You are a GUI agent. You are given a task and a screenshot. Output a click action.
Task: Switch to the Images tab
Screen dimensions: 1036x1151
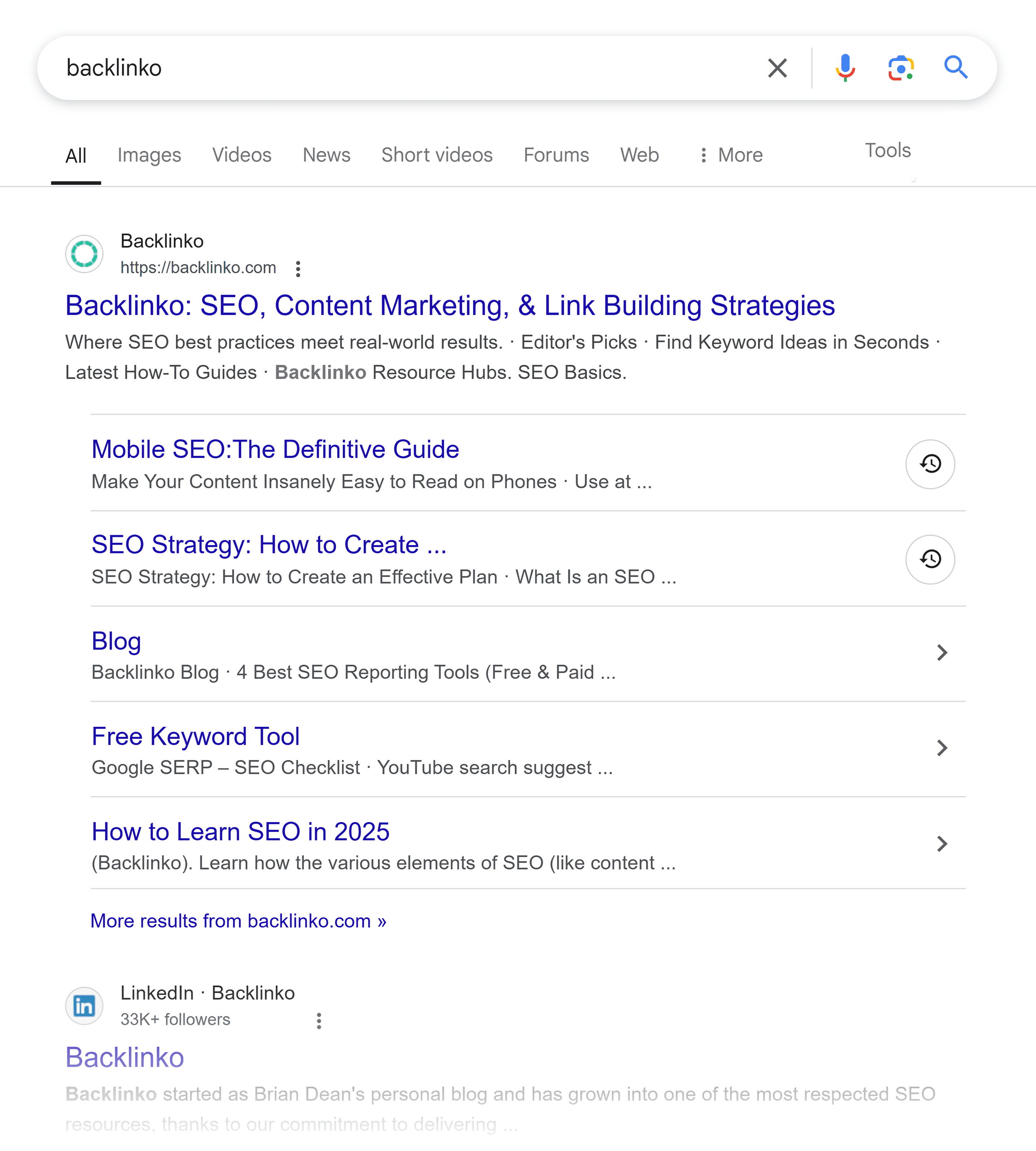point(149,155)
